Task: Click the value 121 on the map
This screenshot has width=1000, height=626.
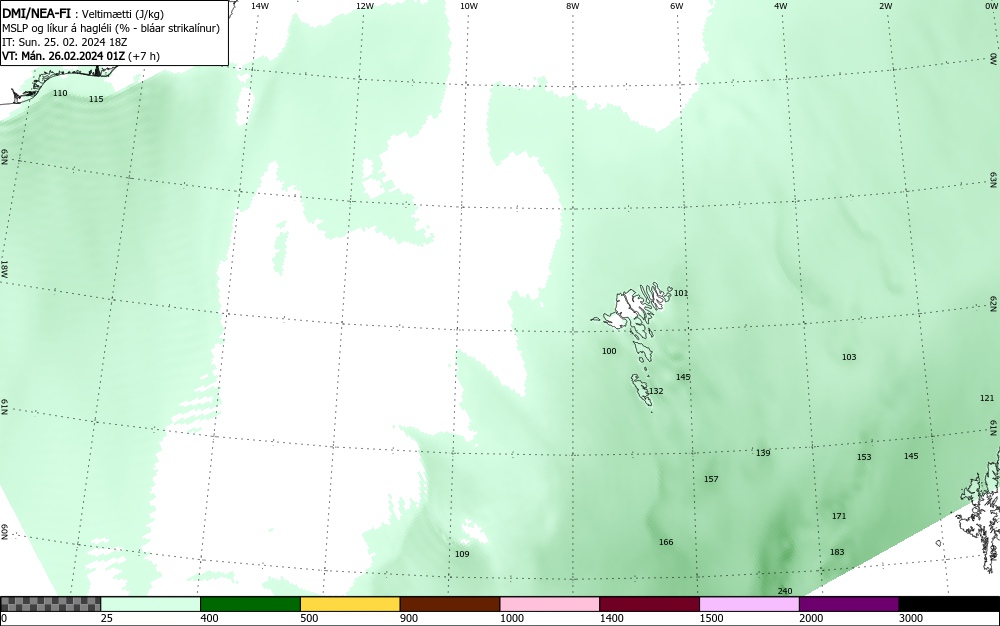Action: 987,398
